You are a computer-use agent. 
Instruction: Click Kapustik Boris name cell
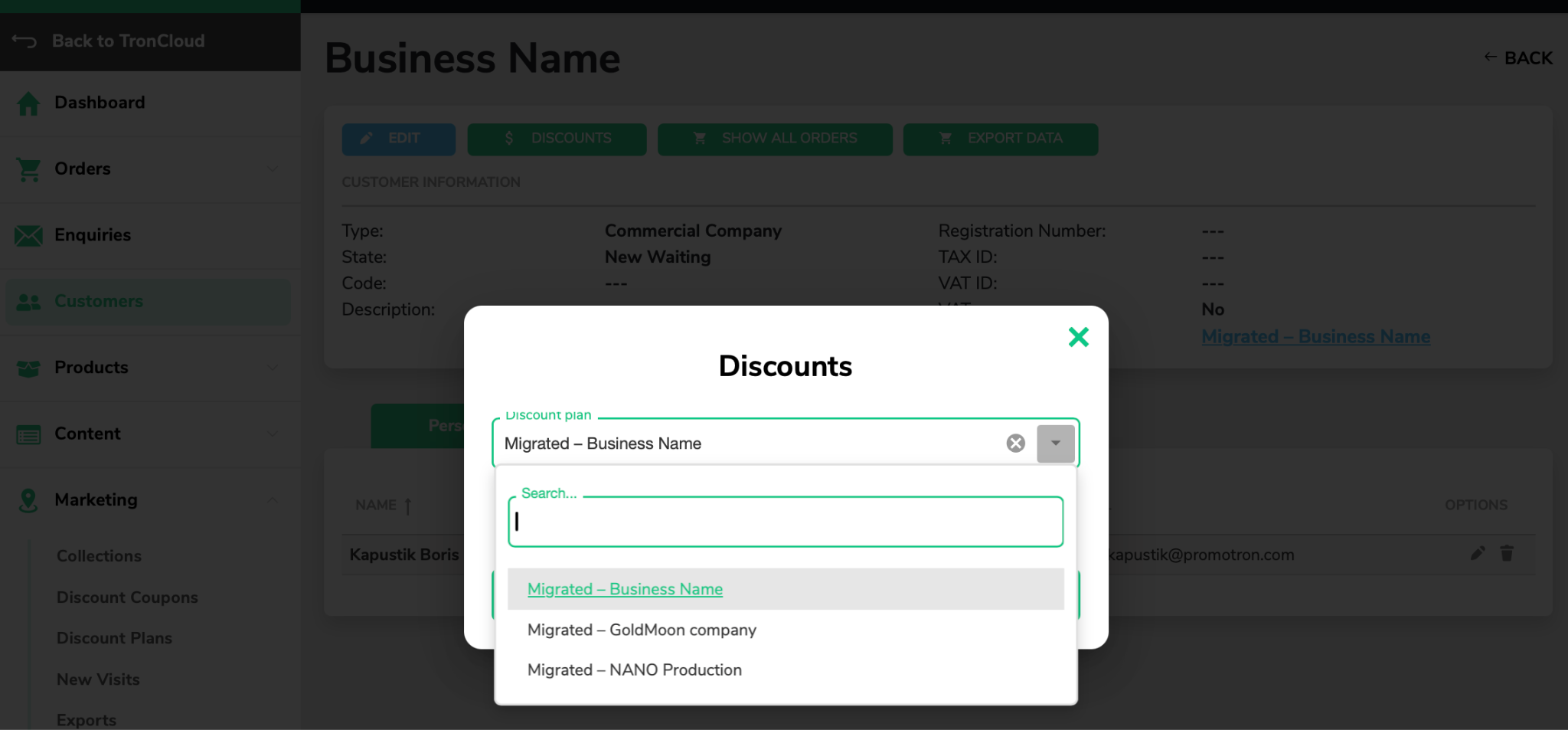(x=404, y=555)
